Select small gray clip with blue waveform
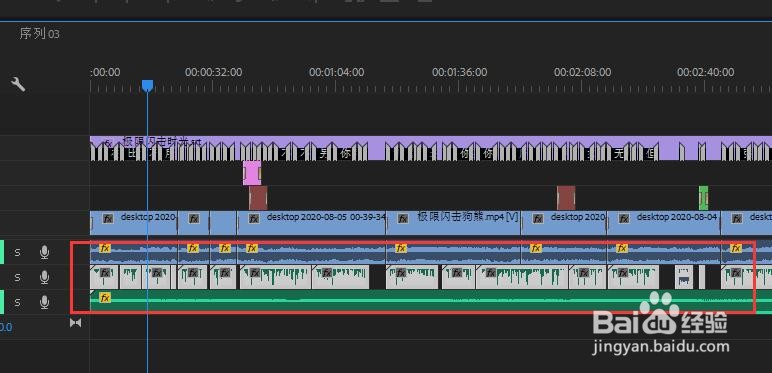Screen dimensions: 772x373 tap(684, 278)
